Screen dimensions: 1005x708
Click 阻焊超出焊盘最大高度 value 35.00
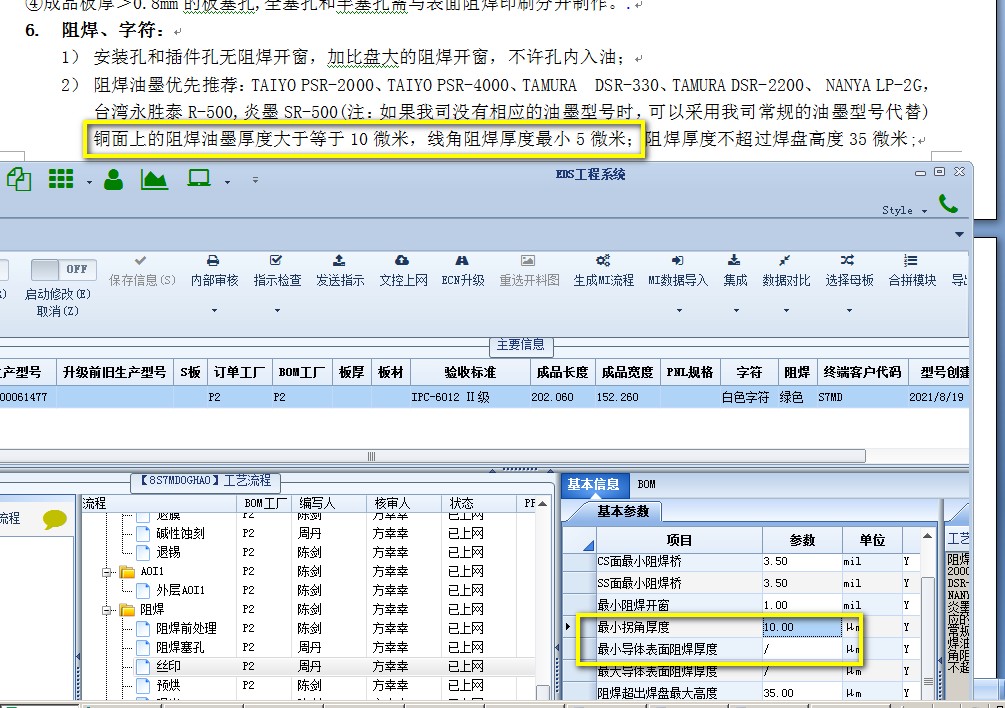pos(802,693)
